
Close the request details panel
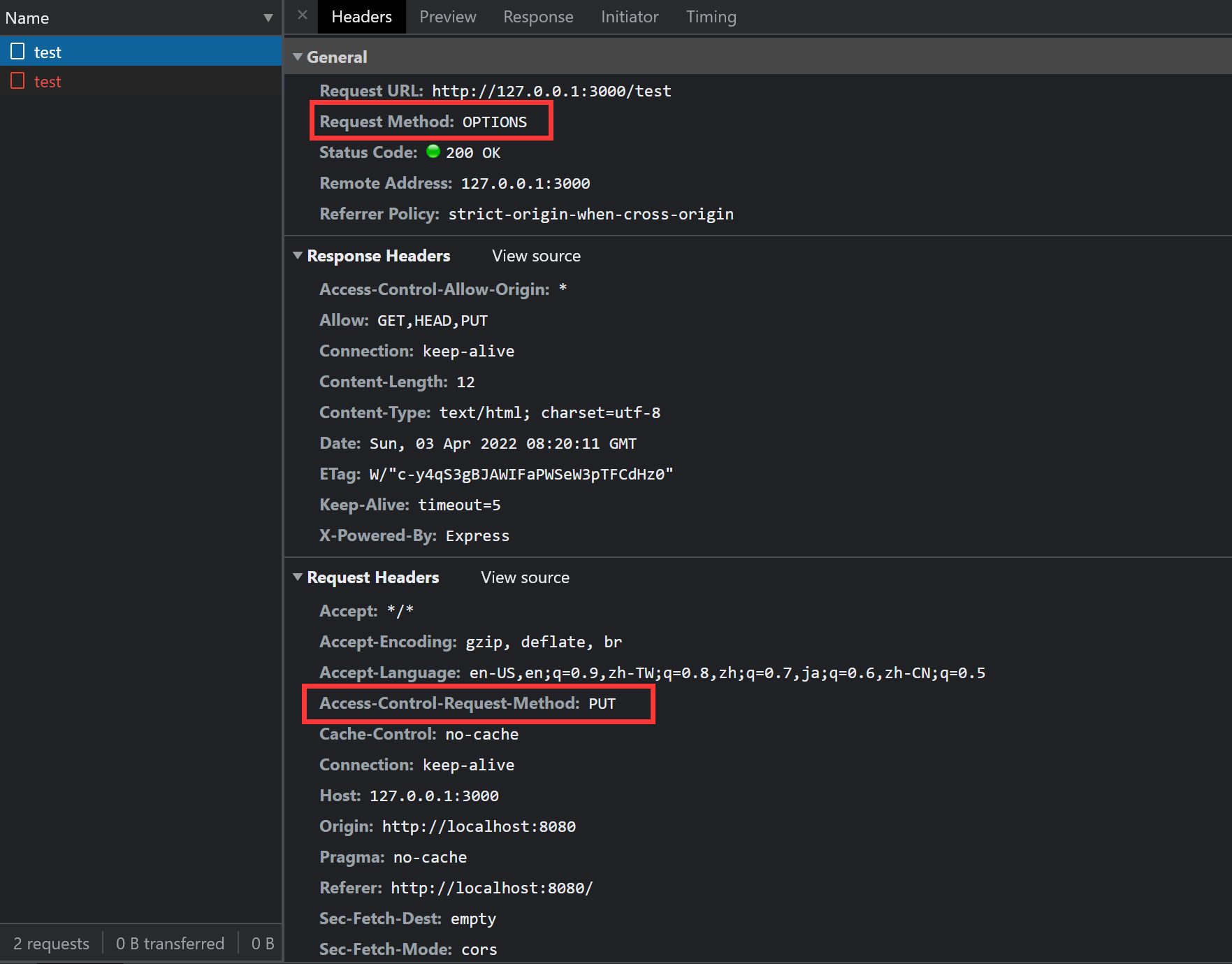click(x=302, y=15)
